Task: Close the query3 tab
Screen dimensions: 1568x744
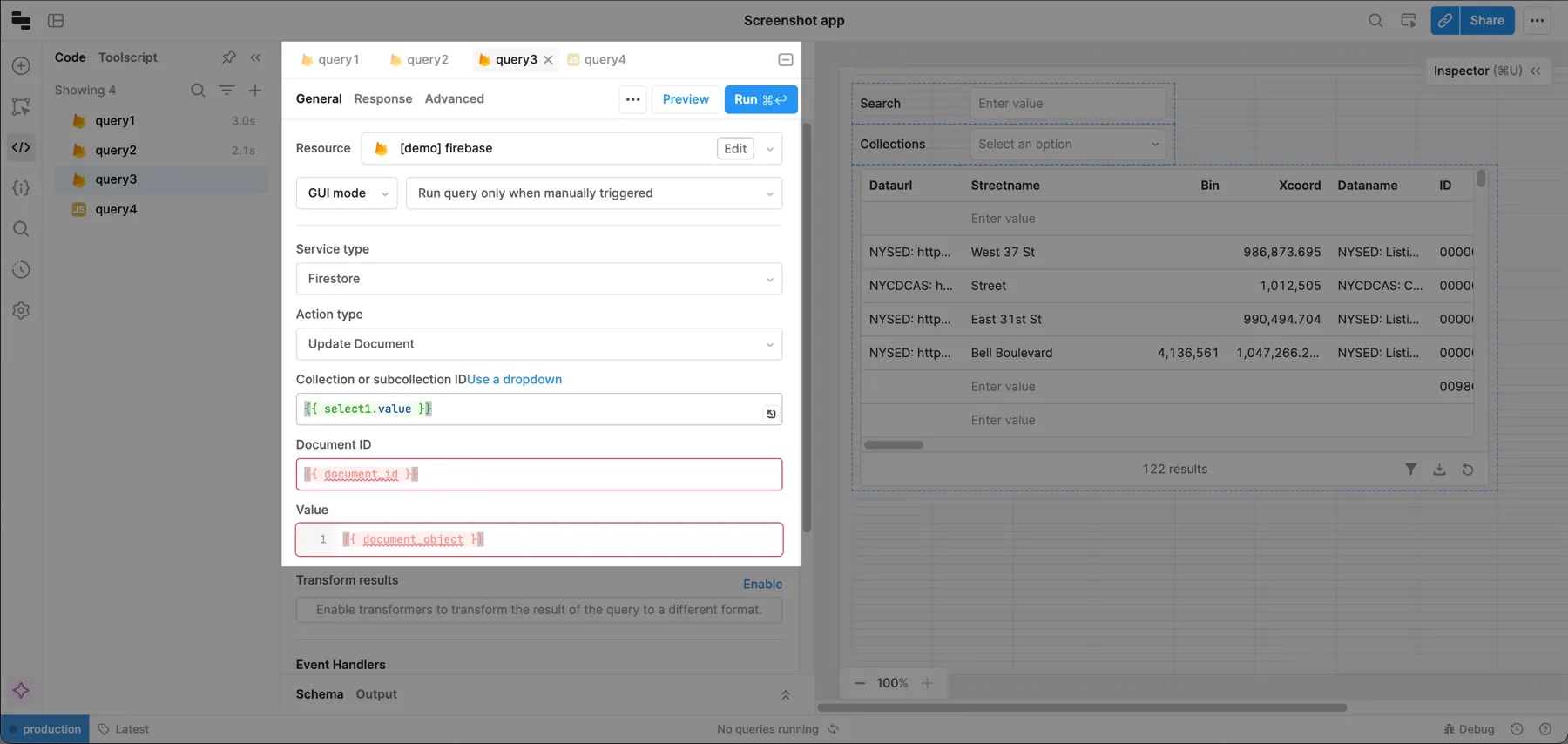Action: 548,60
